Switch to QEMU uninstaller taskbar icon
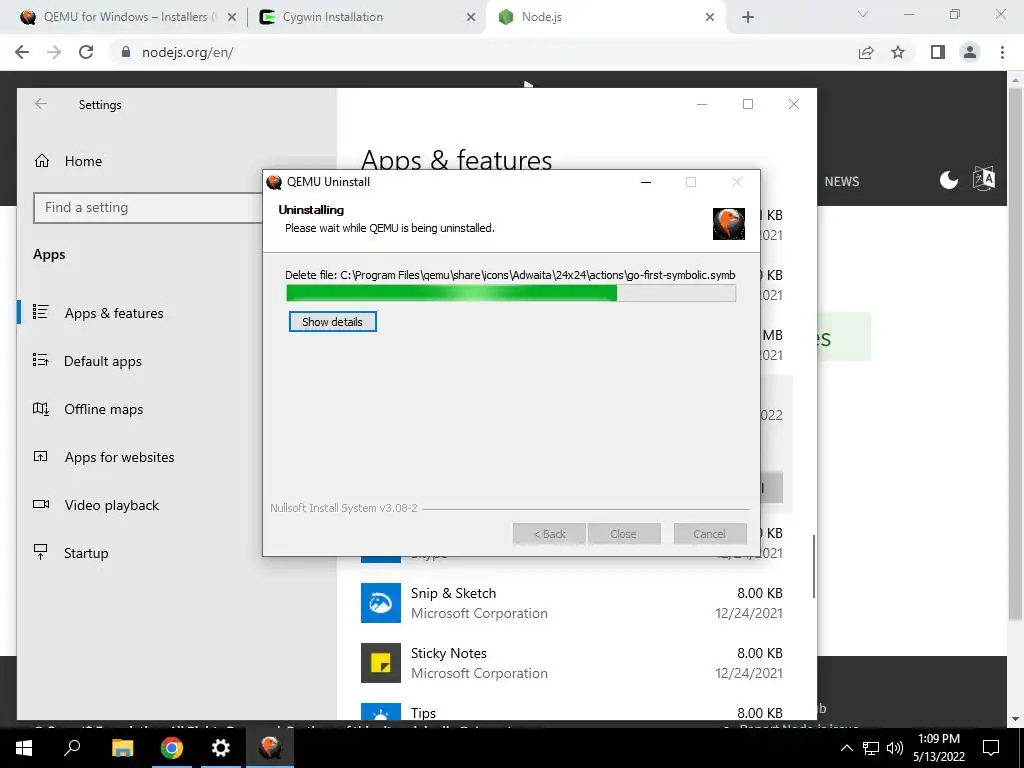This screenshot has height=768, width=1024. click(x=270, y=748)
